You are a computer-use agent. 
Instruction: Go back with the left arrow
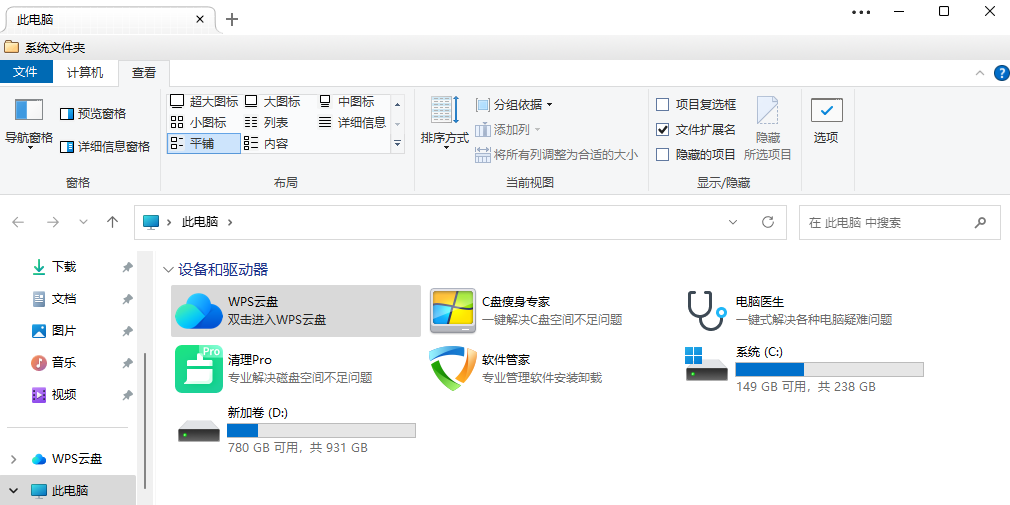tap(18, 222)
